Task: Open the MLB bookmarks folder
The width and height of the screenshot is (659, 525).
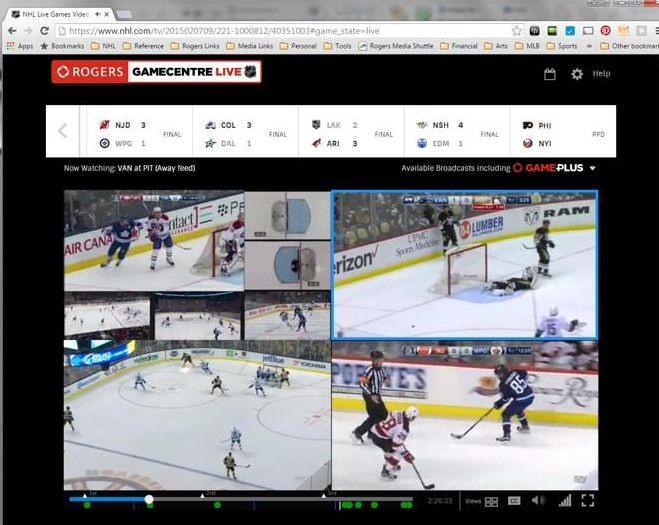Action: point(527,46)
